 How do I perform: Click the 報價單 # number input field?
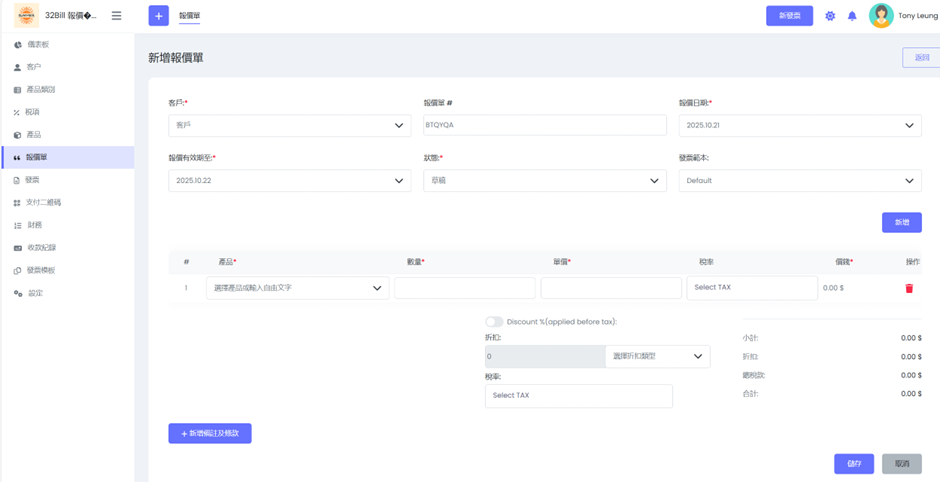pos(545,126)
